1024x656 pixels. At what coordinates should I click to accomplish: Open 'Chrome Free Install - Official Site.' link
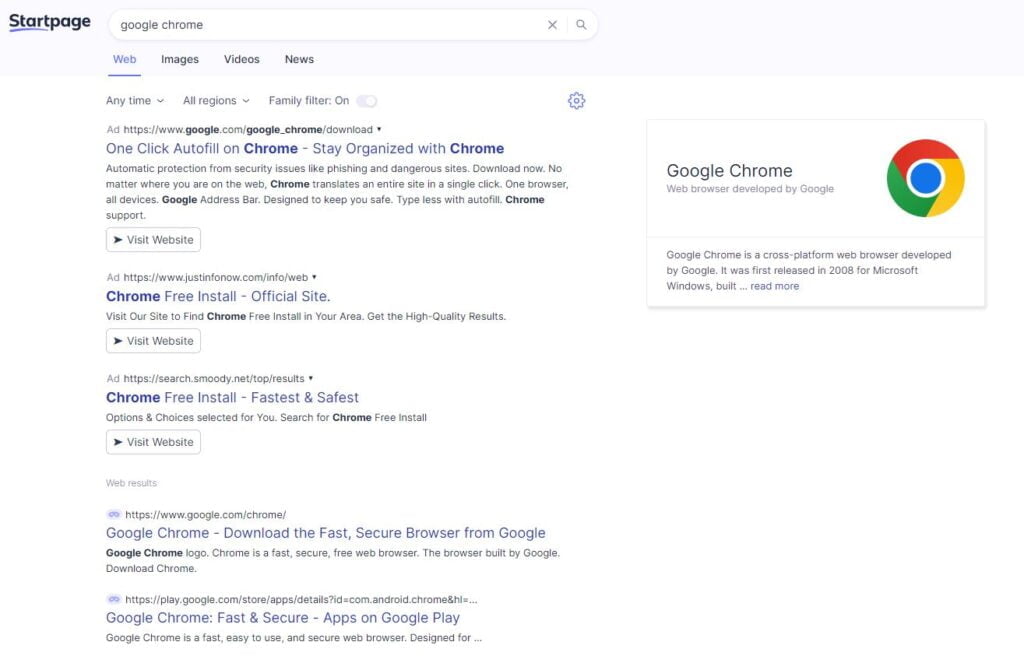218,296
